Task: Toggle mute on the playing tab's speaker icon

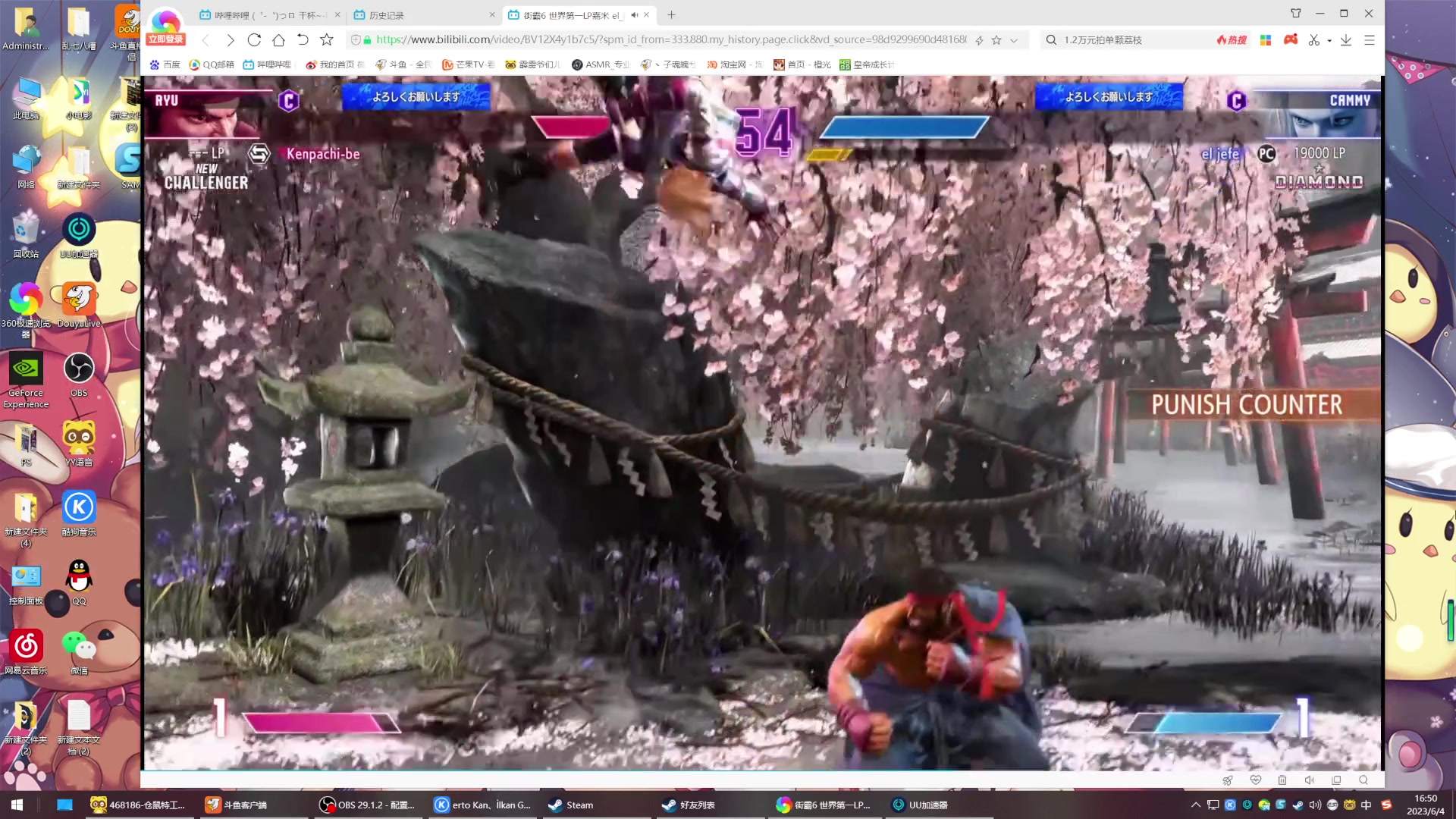Action: (x=634, y=14)
